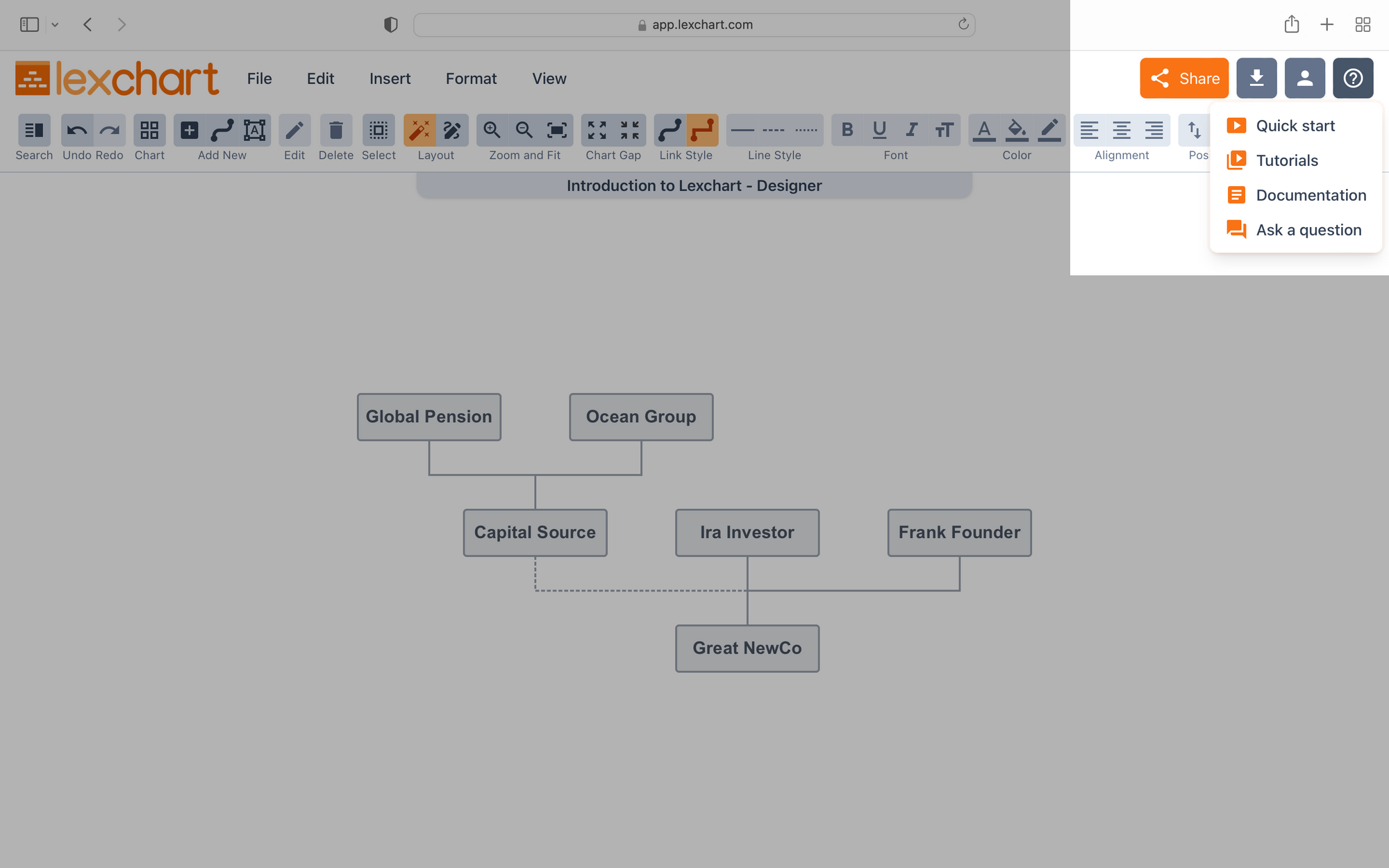Image resolution: width=1389 pixels, height=868 pixels.
Task: Click the Great NewCo node on canvas
Action: [747, 648]
